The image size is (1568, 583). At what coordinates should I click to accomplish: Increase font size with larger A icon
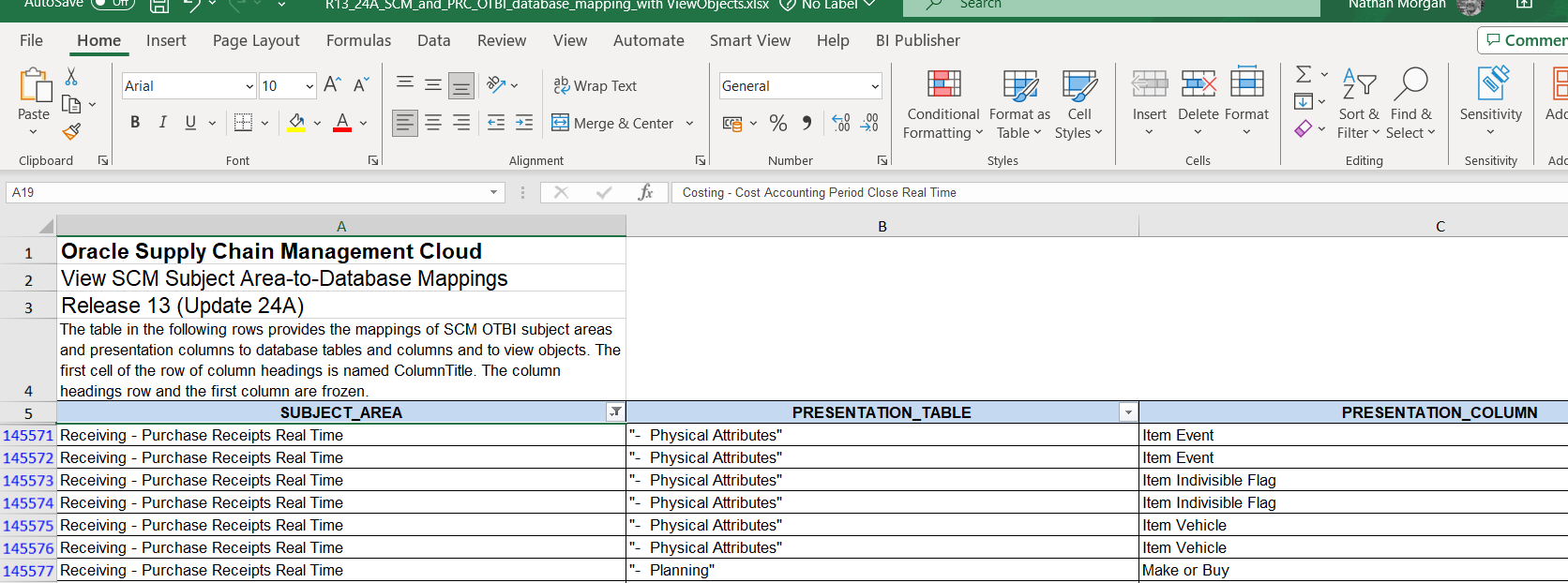click(332, 85)
